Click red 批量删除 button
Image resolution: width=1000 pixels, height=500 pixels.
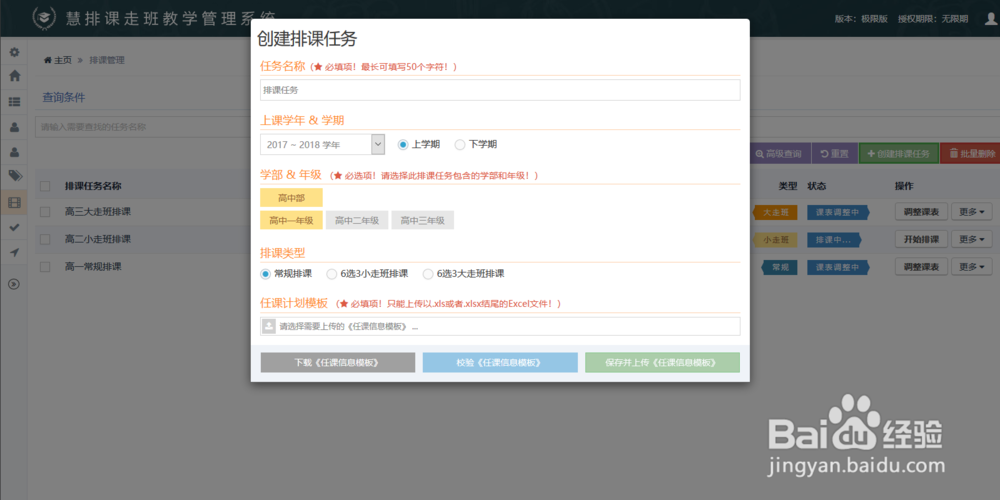click(970, 154)
